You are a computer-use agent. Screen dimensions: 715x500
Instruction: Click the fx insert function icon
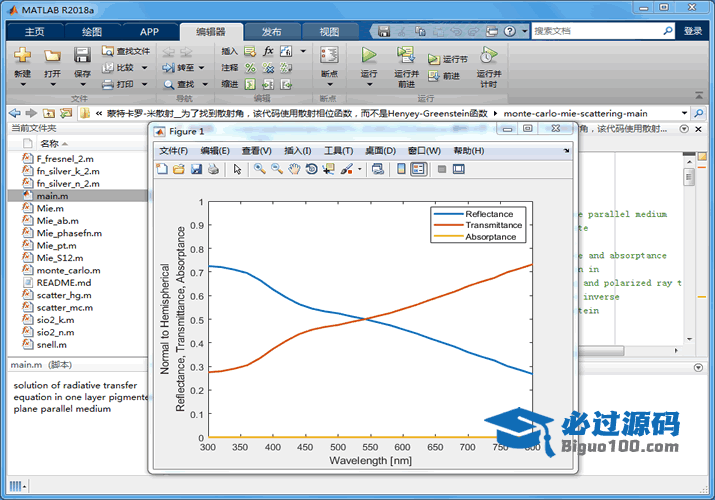point(268,51)
